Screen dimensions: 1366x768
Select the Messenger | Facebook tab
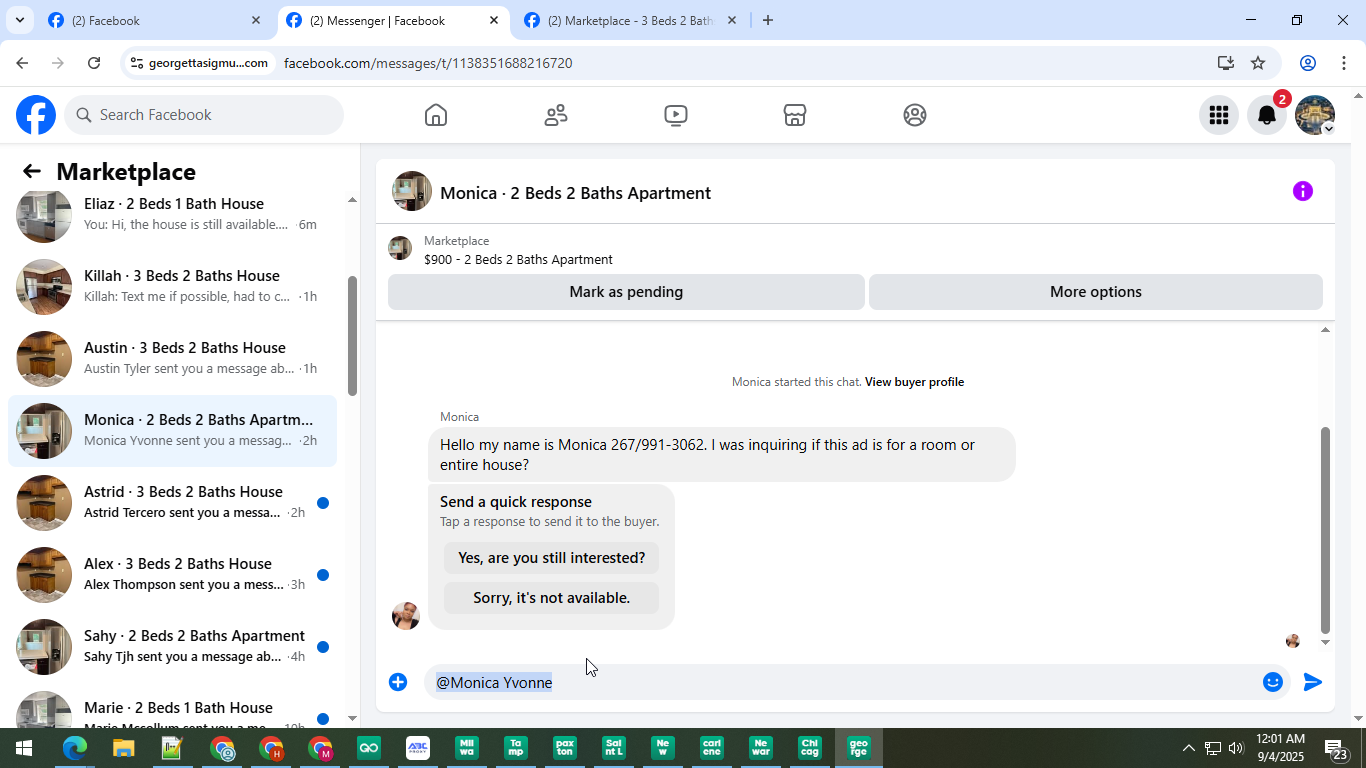click(391, 20)
